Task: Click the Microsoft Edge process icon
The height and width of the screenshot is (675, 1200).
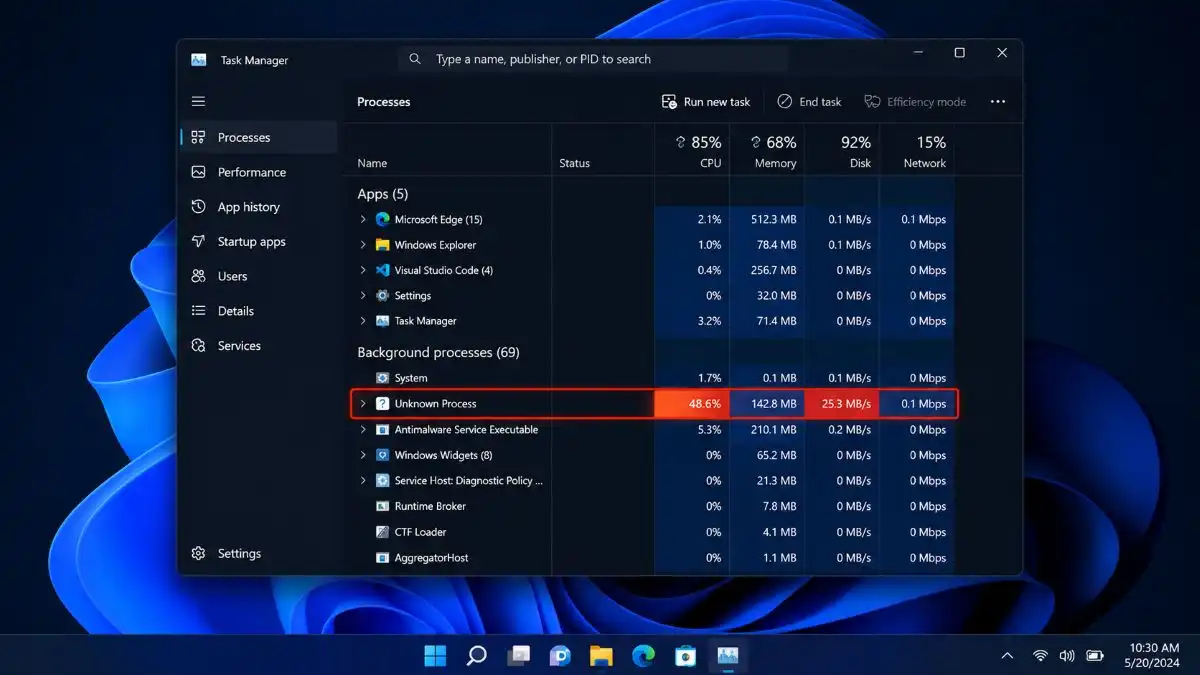Action: (x=382, y=219)
